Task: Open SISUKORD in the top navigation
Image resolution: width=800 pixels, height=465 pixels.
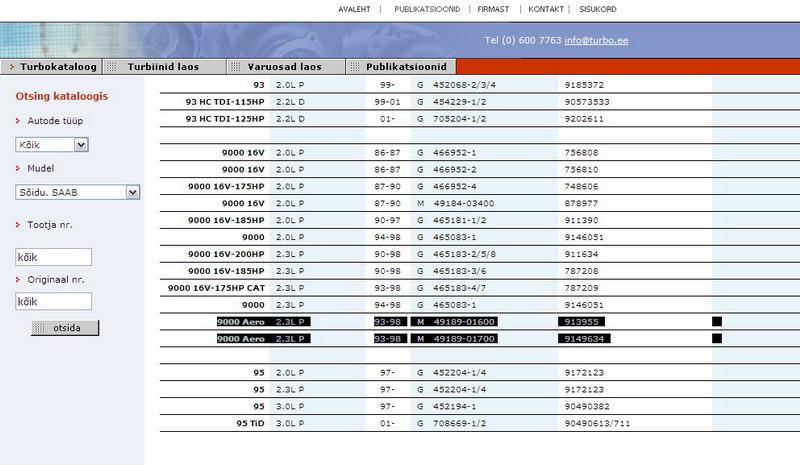Action: tap(598, 8)
